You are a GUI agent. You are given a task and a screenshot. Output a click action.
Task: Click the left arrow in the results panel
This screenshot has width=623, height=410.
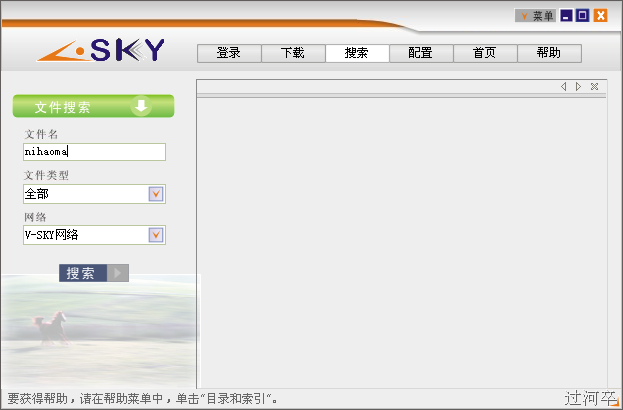[563, 87]
